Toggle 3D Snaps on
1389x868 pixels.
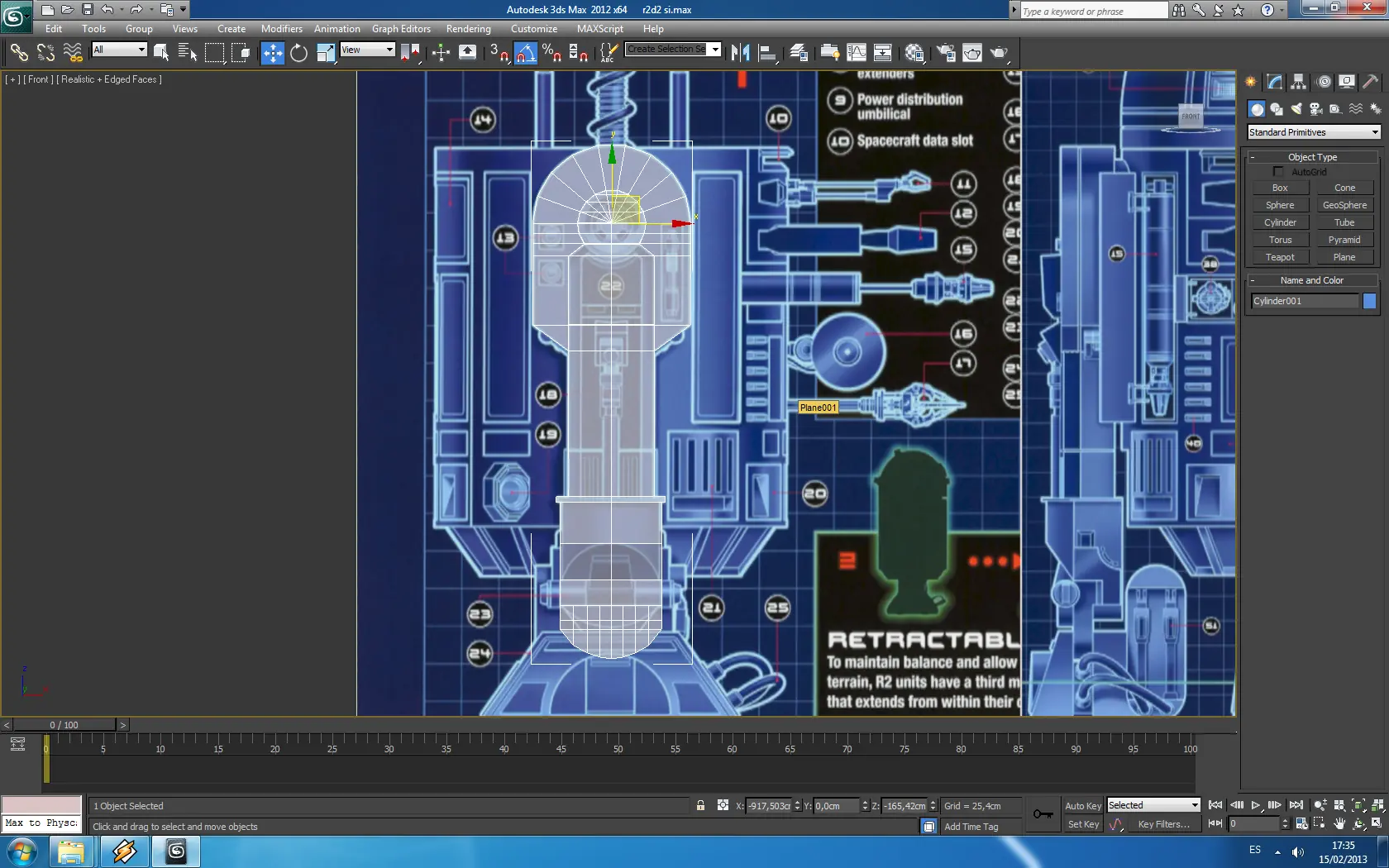[x=499, y=53]
